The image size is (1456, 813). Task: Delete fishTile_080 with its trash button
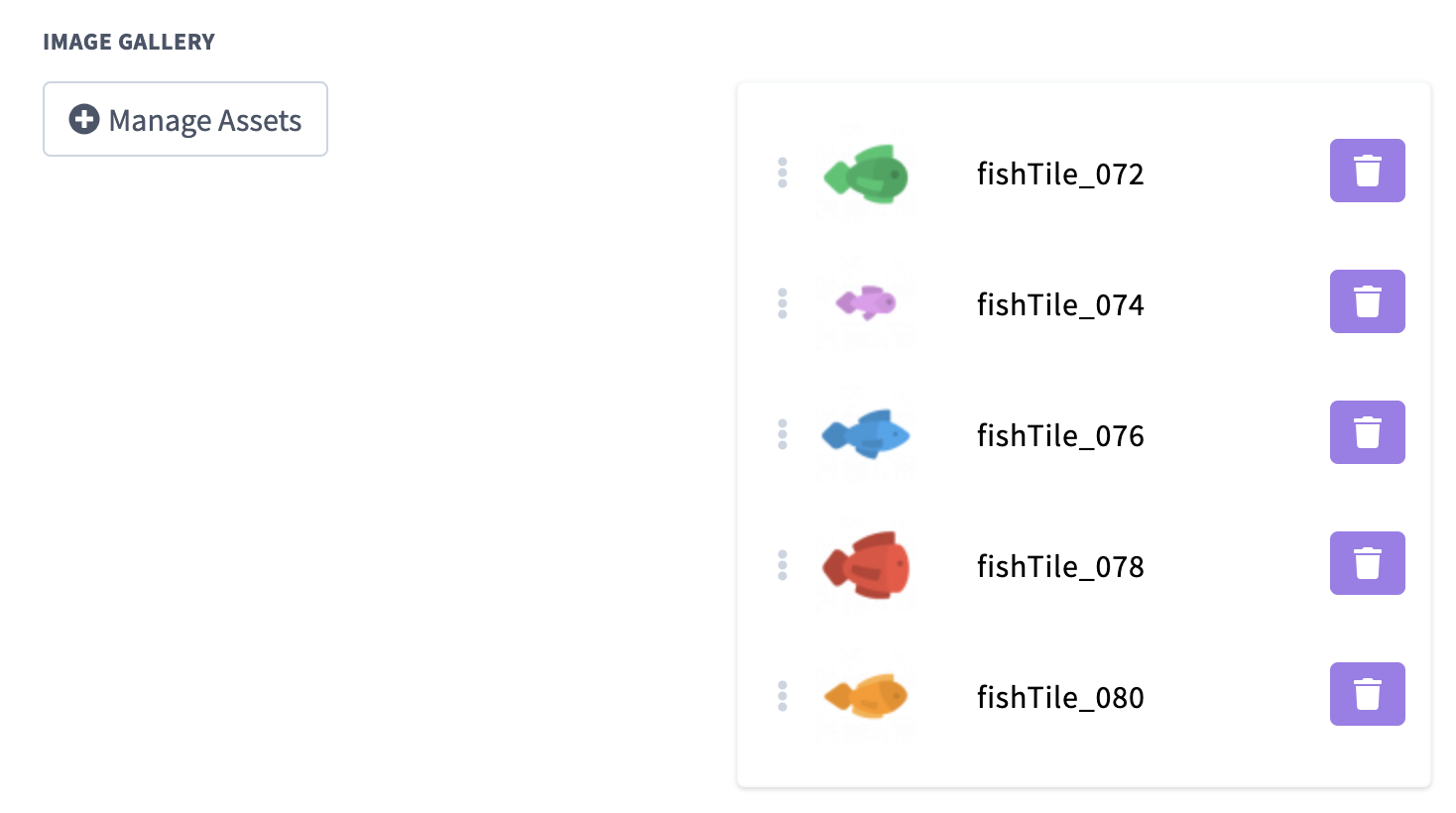pyautogui.click(x=1367, y=694)
